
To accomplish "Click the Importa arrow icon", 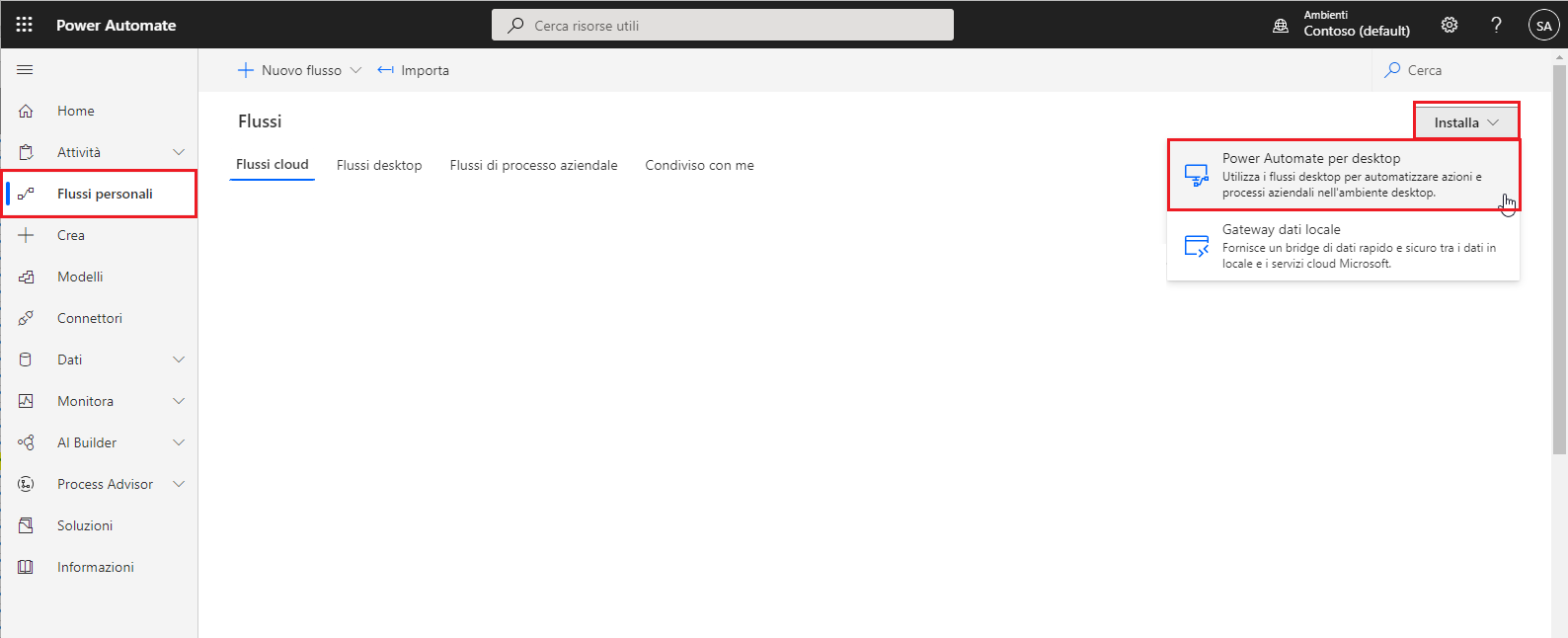I will point(386,70).
